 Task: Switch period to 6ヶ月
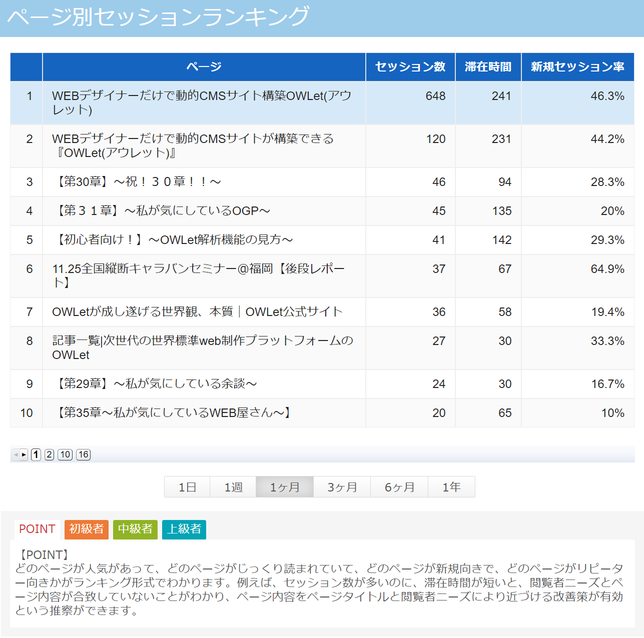click(399, 487)
